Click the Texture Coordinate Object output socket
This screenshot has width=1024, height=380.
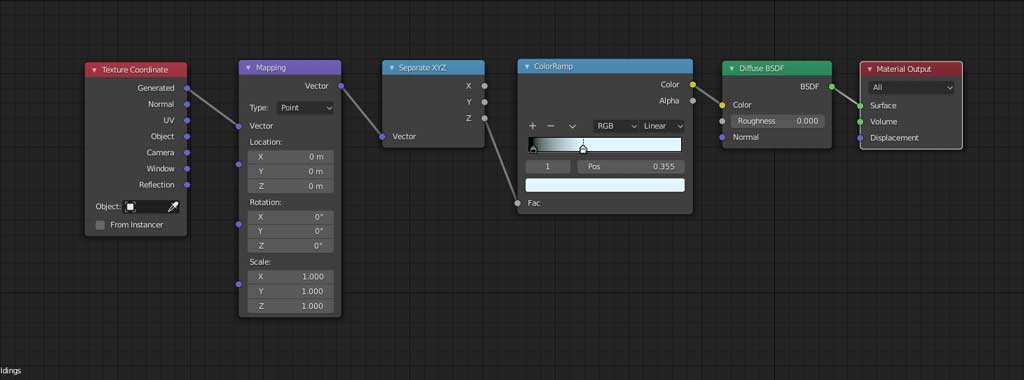187,136
